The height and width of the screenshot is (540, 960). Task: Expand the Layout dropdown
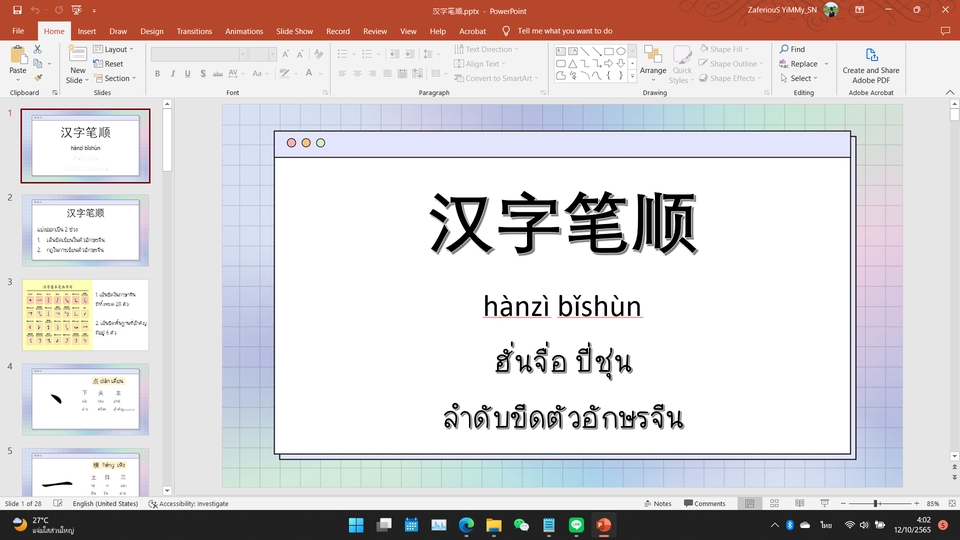(x=113, y=49)
